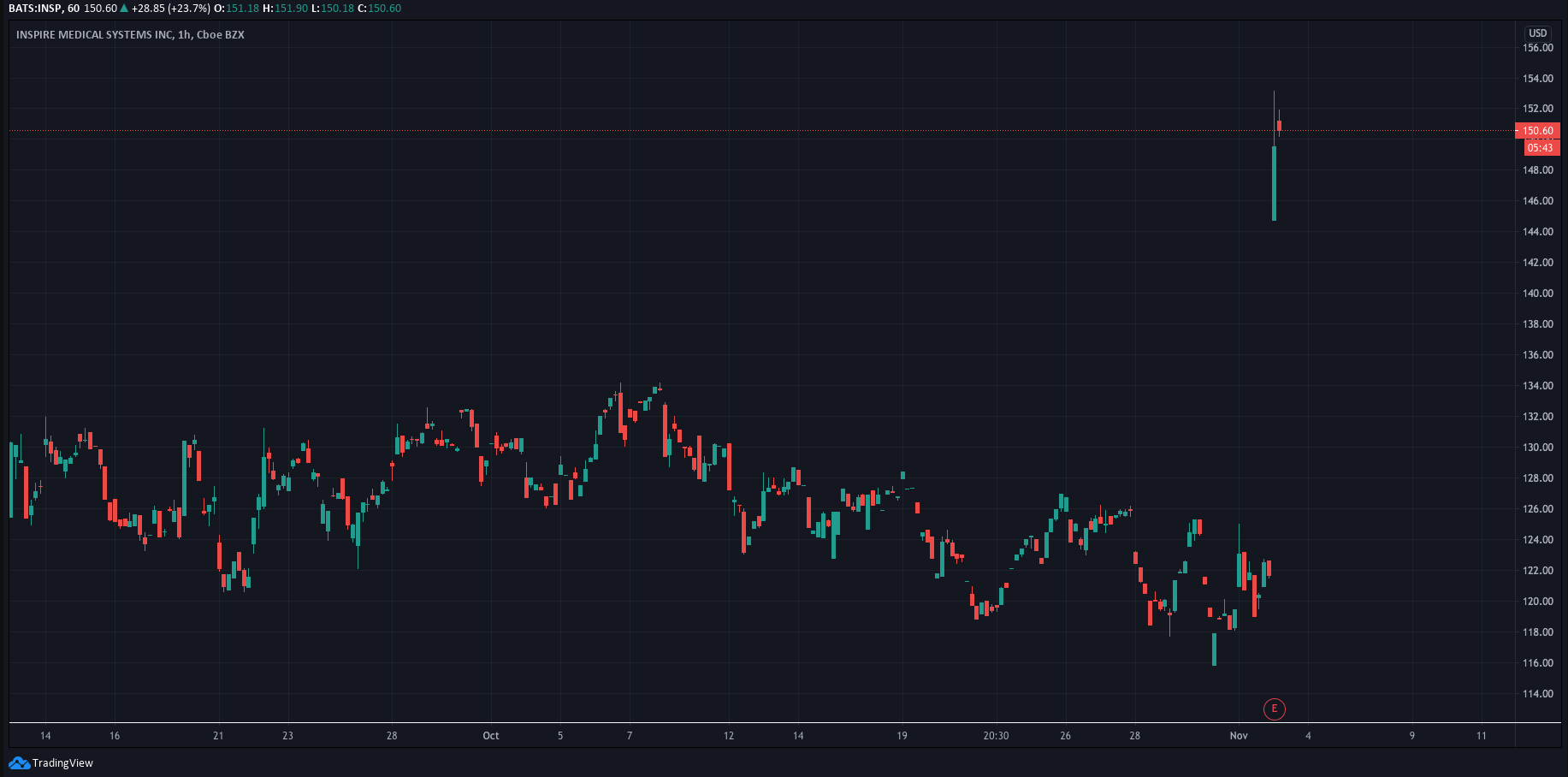Click the 144.00 price axis label
Image resolution: width=1568 pixels, height=777 pixels.
pyautogui.click(x=1537, y=232)
